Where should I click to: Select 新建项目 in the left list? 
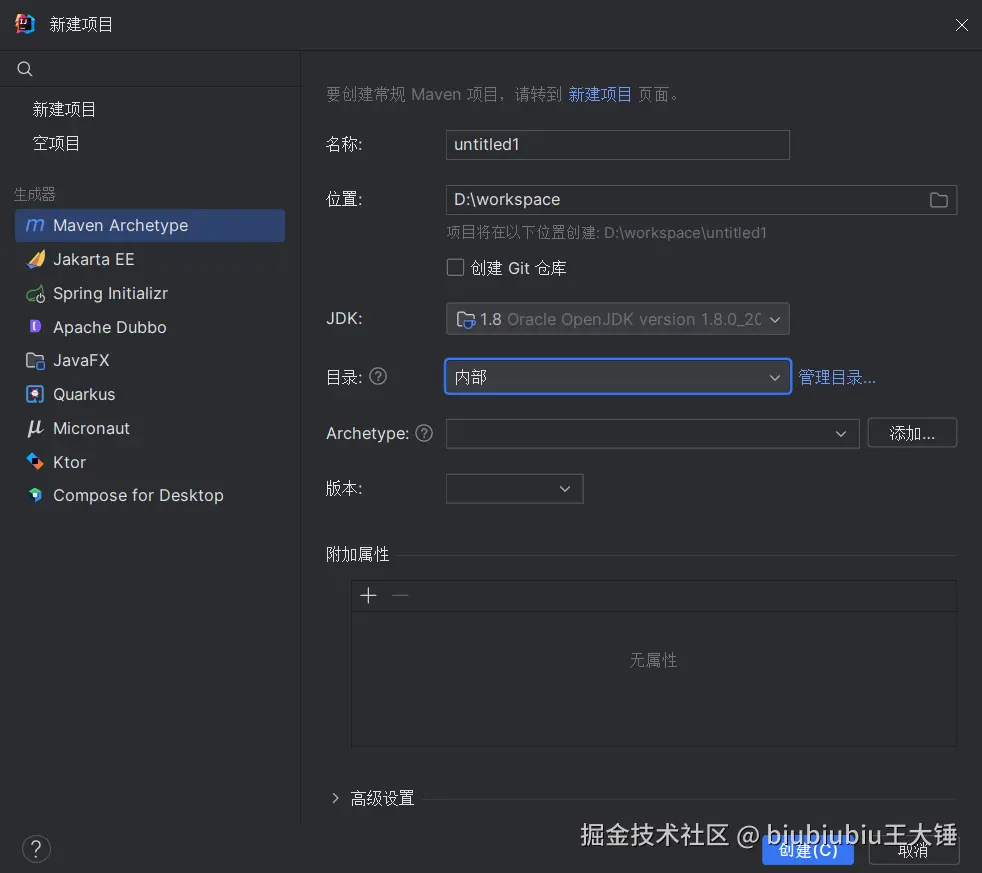pyautogui.click(x=64, y=110)
